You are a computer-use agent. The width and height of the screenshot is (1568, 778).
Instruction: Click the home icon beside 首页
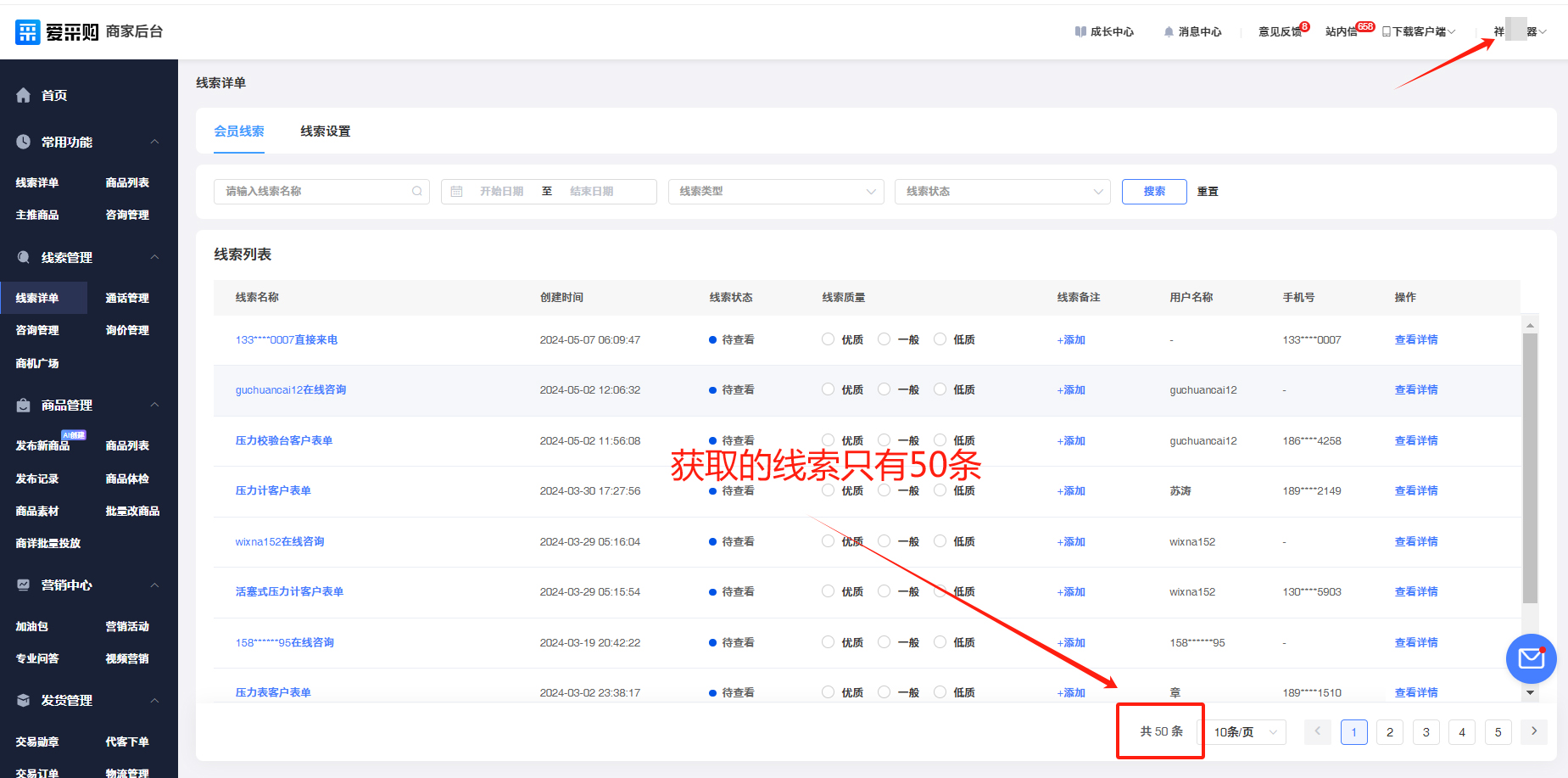tap(24, 96)
